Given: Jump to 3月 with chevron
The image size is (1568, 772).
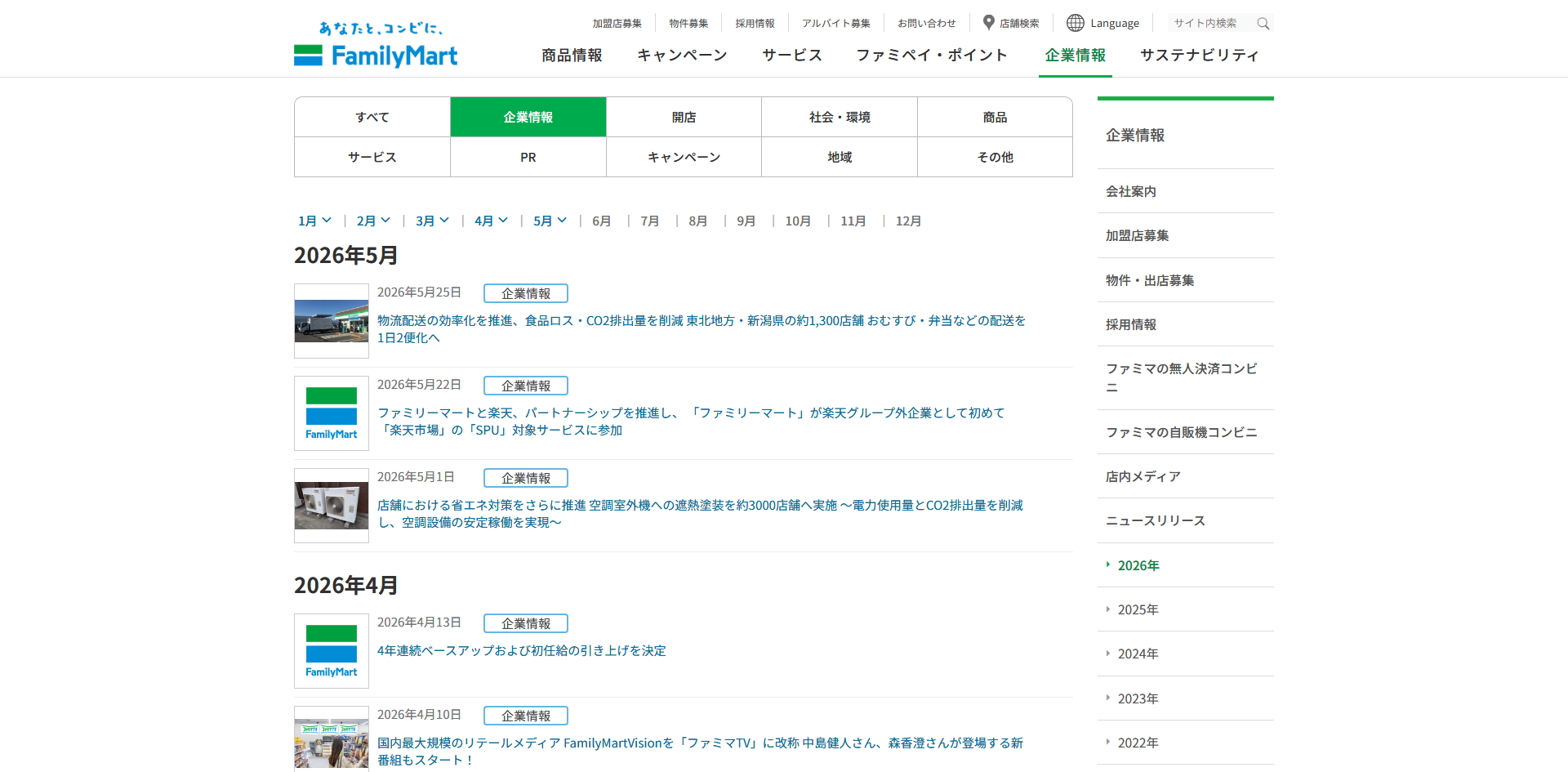Looking at the screenshot, I should [x=432, y=221].
